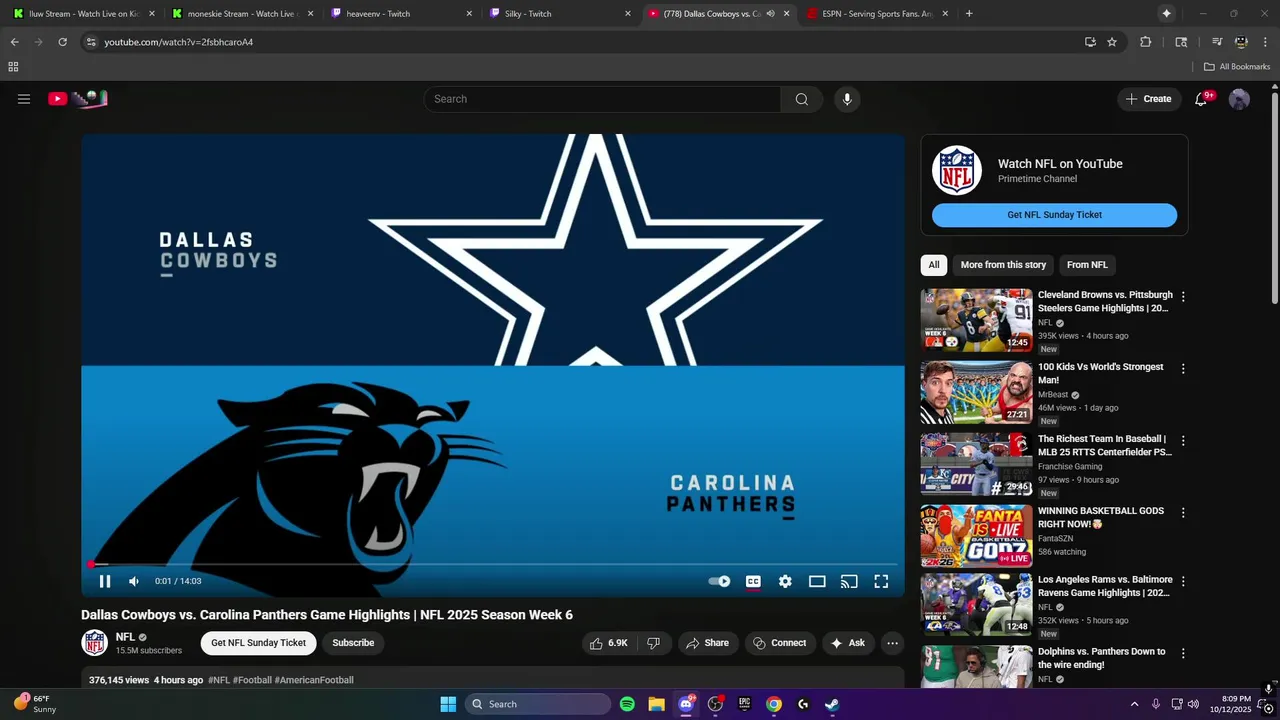Seek on the video progress bar

(493, 565)
